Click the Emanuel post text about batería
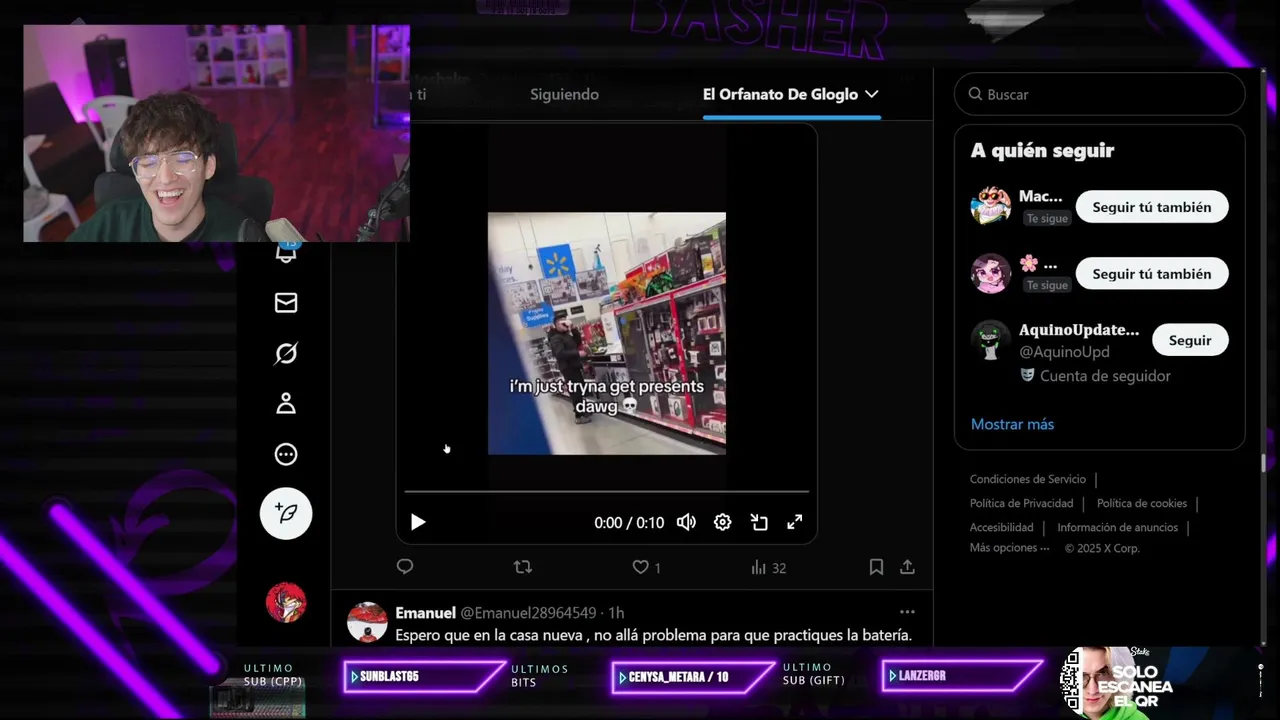The height and width of the screenshot is (720, 1280). [653, 635]
